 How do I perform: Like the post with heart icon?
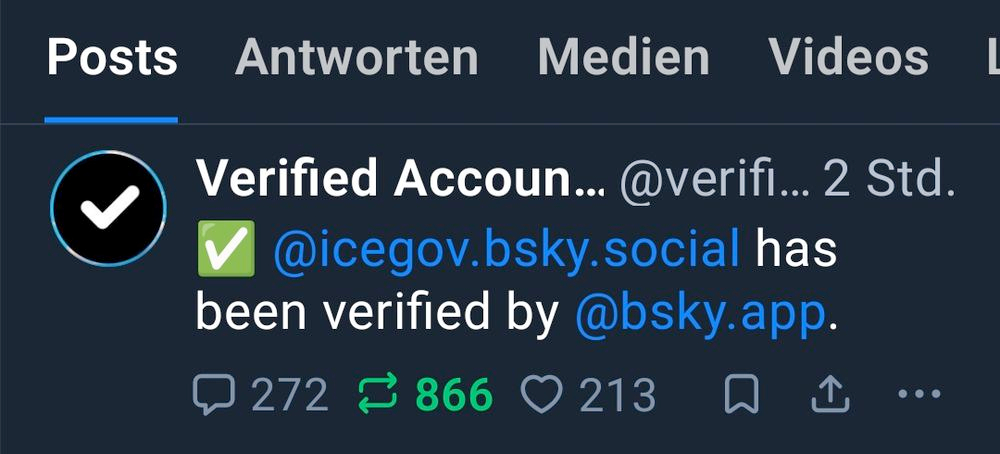coord(542,393)
